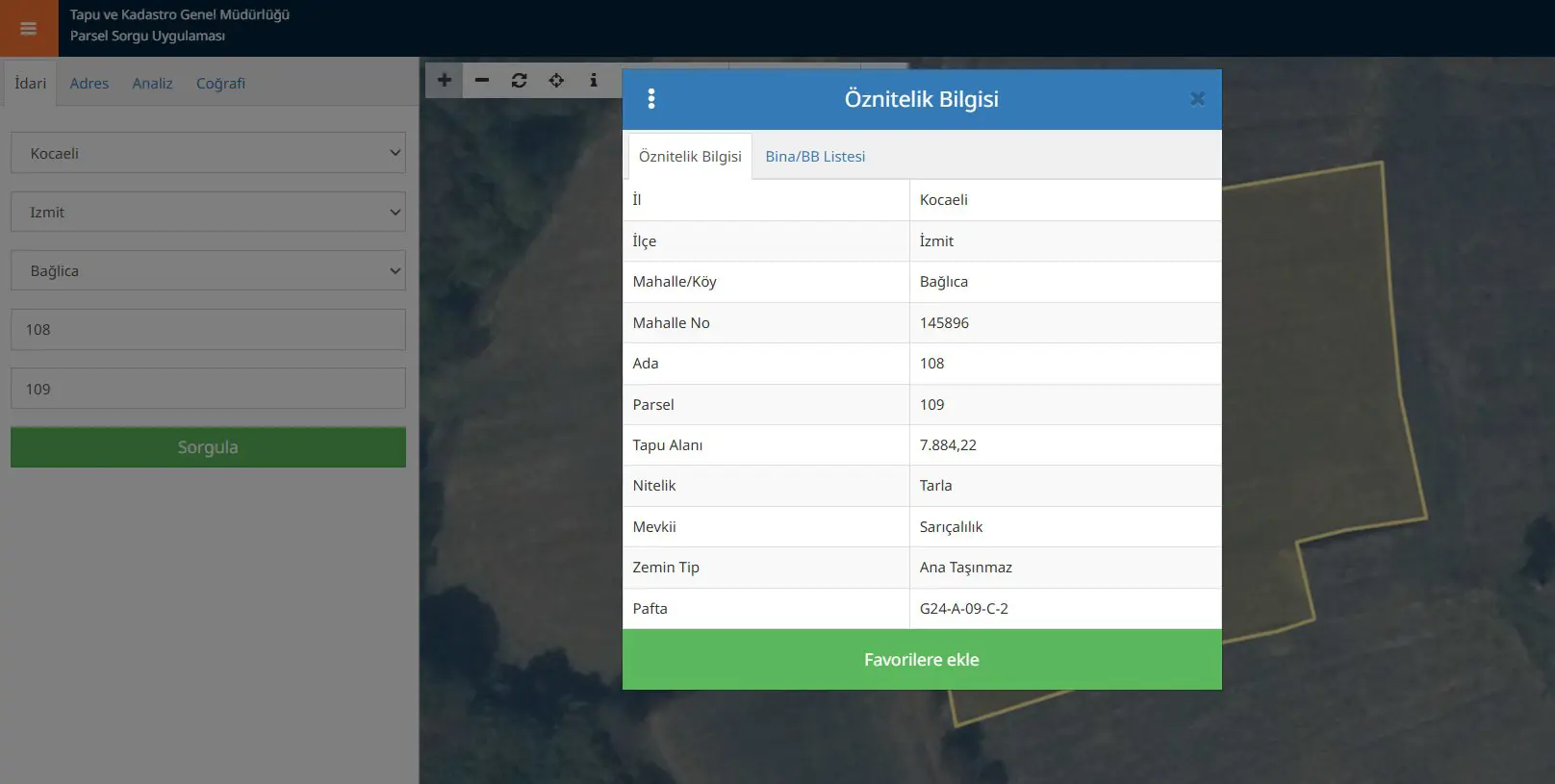Image resolution: width=1555 pixels, height=784 pixels.
Task: Expand the Bağlica neighborhood dropdown
Action: [x=208, y=270]
